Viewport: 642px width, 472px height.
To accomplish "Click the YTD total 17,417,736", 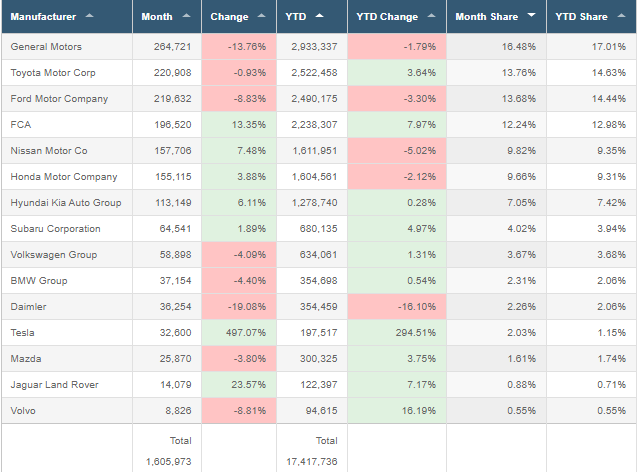I will click(312, 462).
